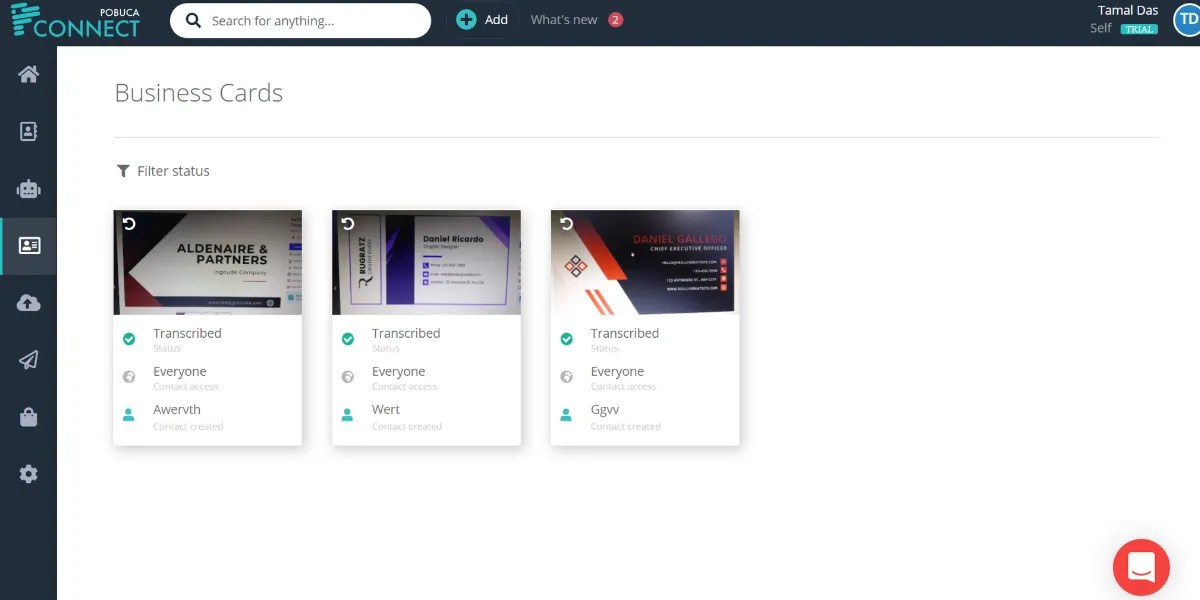Open the Pobuca Connect logo
The image size is (1200, 600).
click(75, 21)
